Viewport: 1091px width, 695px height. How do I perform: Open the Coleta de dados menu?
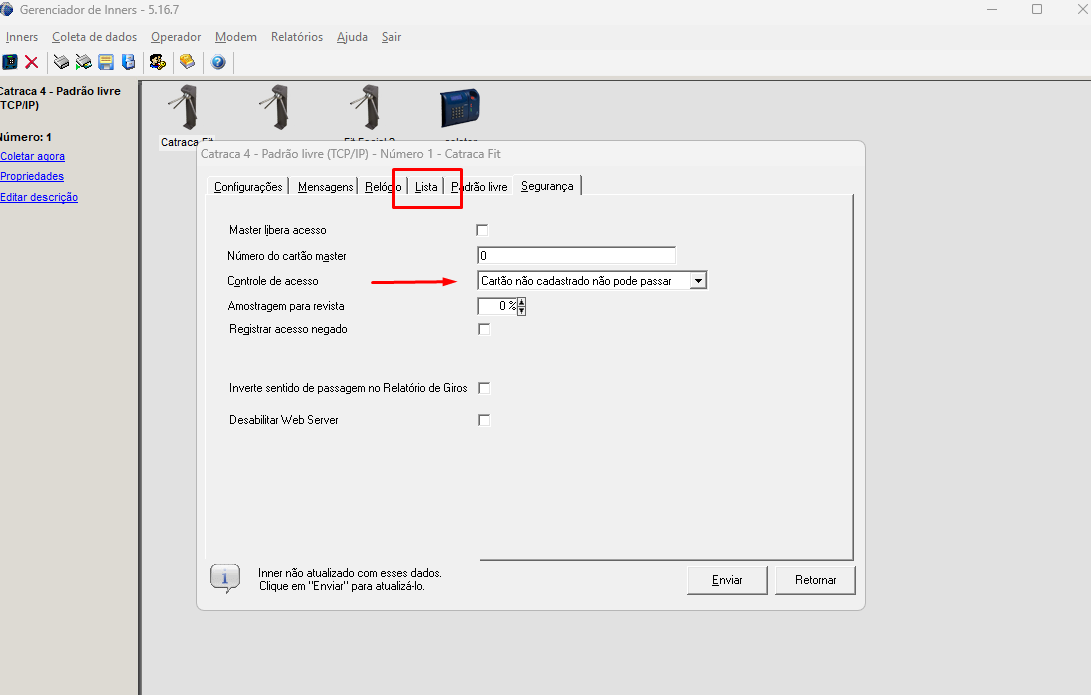click(x=94, y=37)
